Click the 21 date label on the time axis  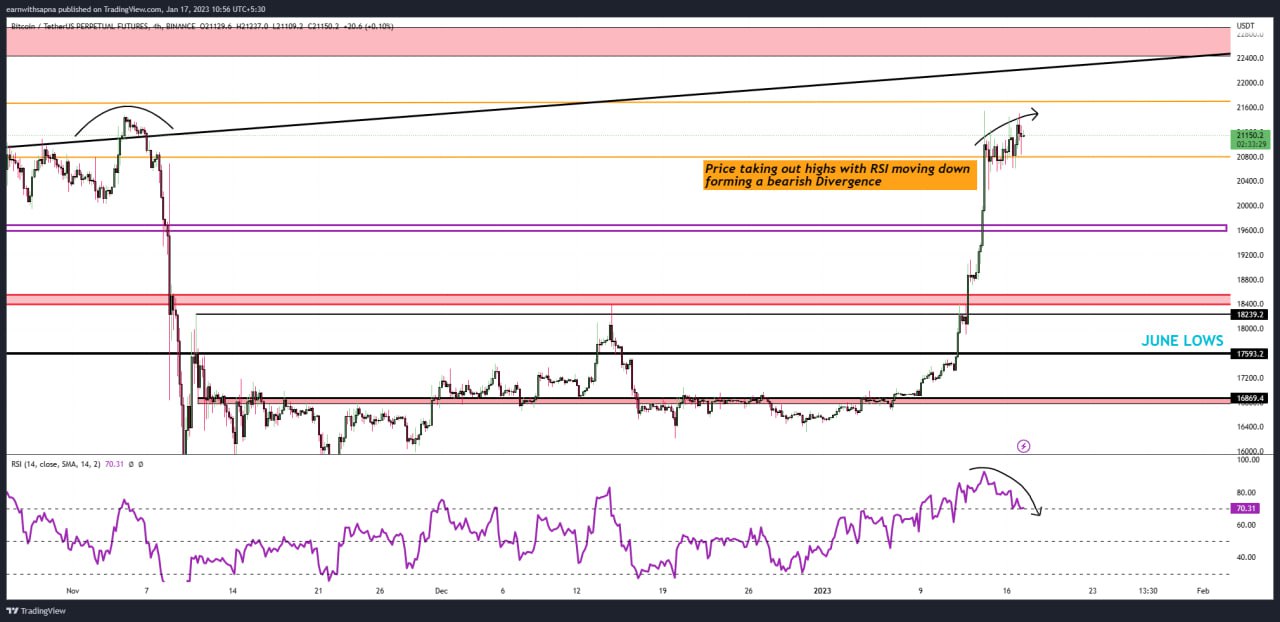[x=317, y=590]
